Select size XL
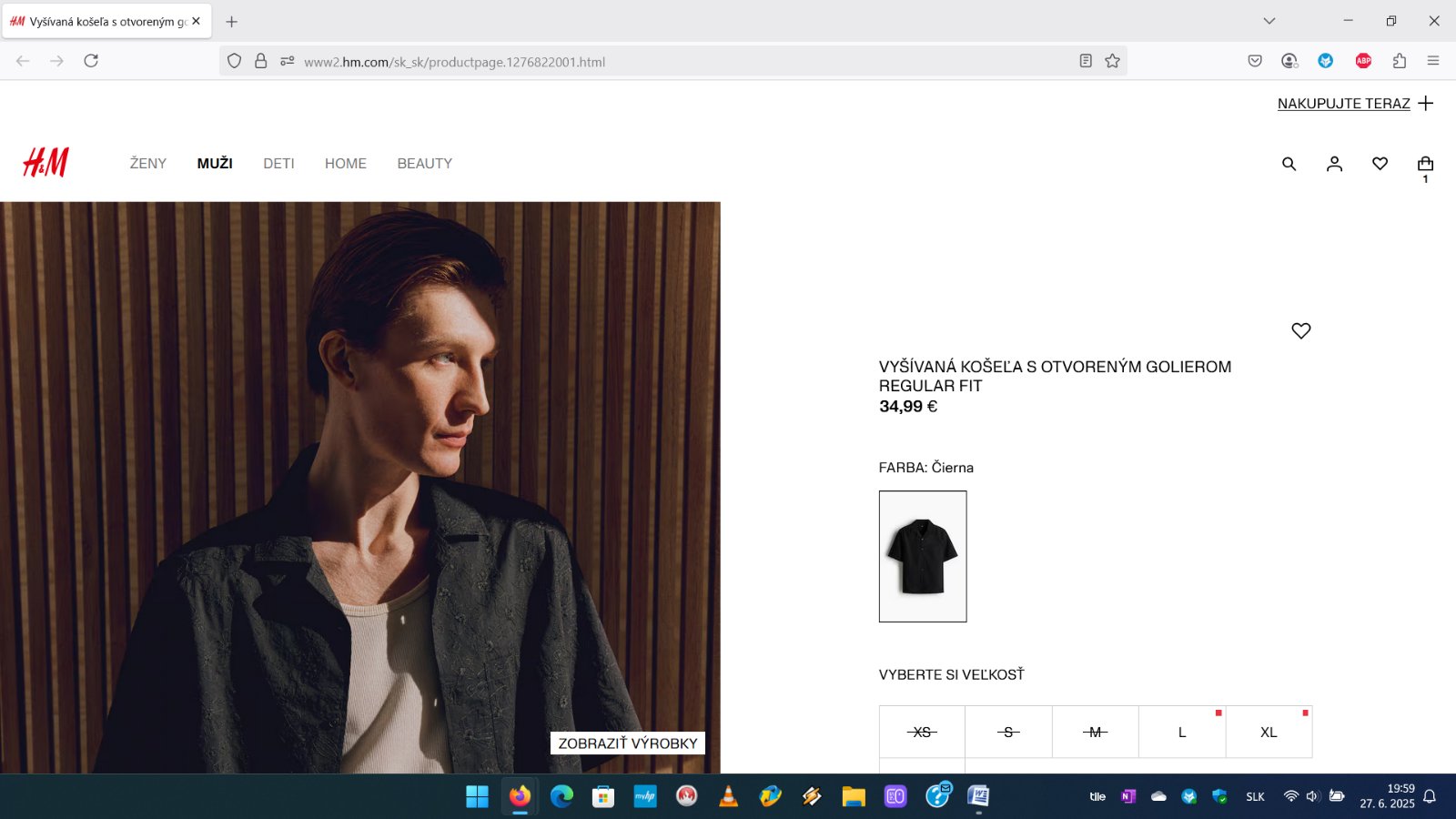This screenshot has height=819, width=1456. 1269,733
